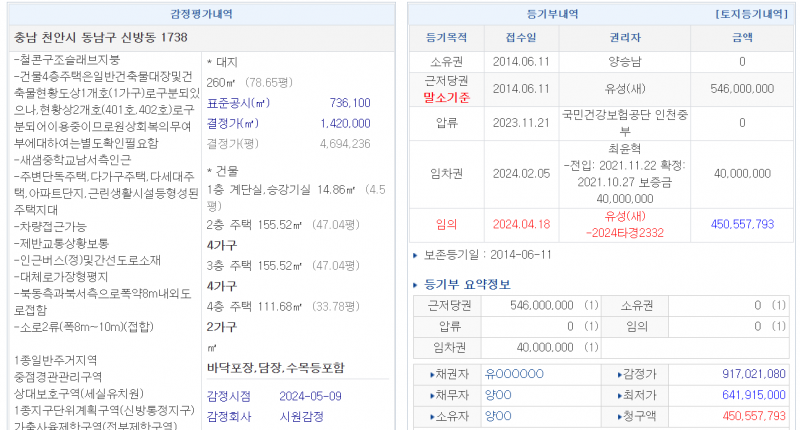Click the arrow bullet next to 보존등기일
The height and width of the screenshot is (430, 800).
pos(417,255)
